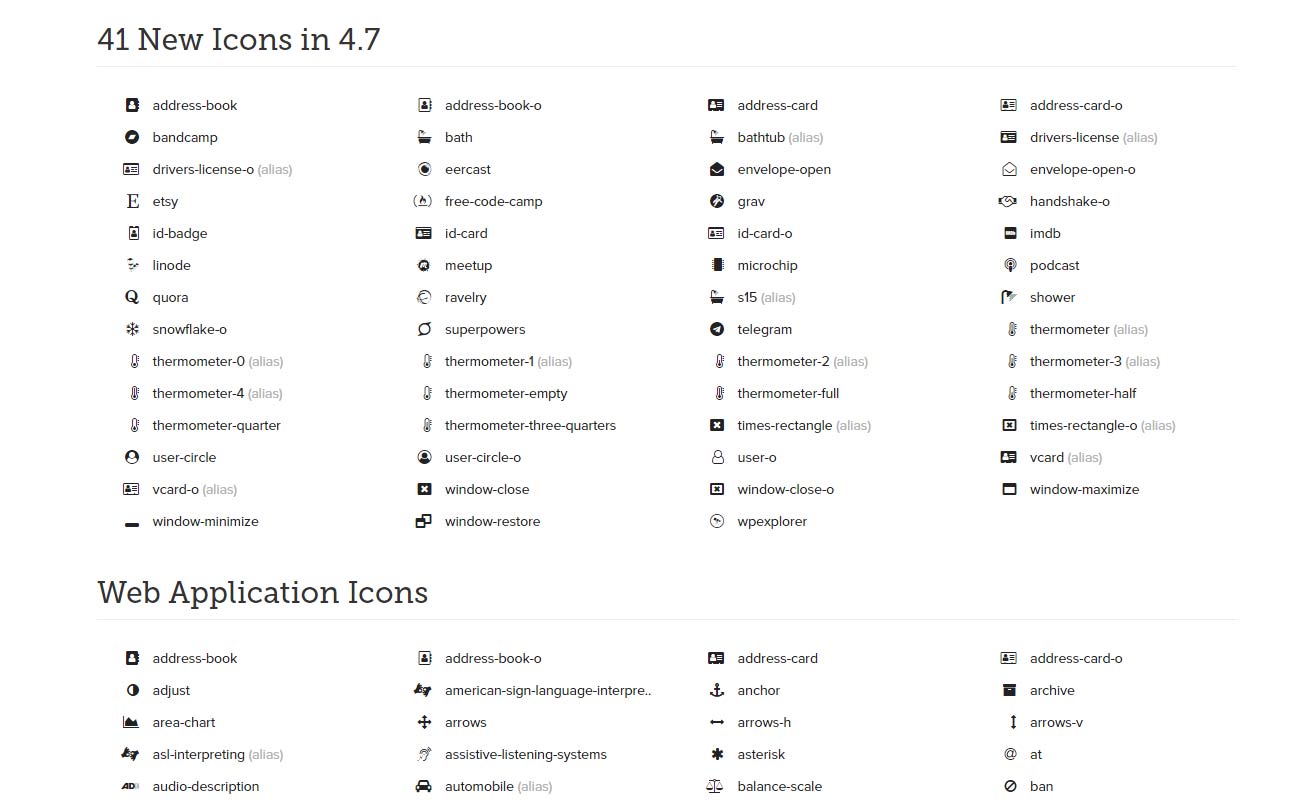
Task: Select the asterisk icon
Action: pos(716,754)
